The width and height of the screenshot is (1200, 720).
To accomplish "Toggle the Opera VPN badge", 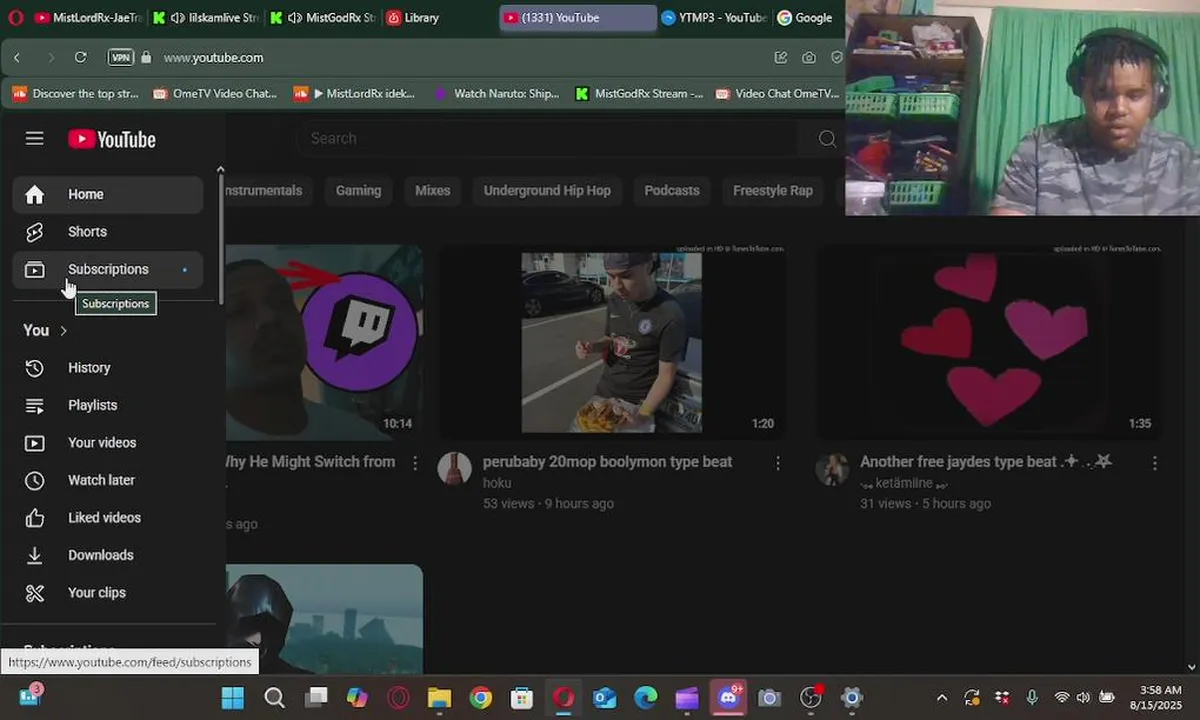I will click(x=120, y=58).
